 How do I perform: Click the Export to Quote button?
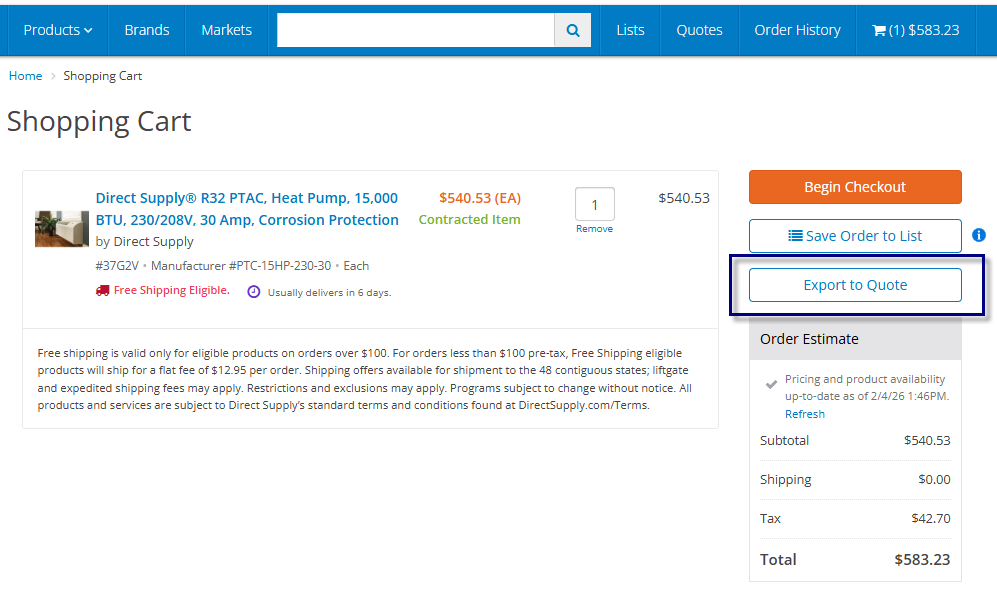coord(855,285)
